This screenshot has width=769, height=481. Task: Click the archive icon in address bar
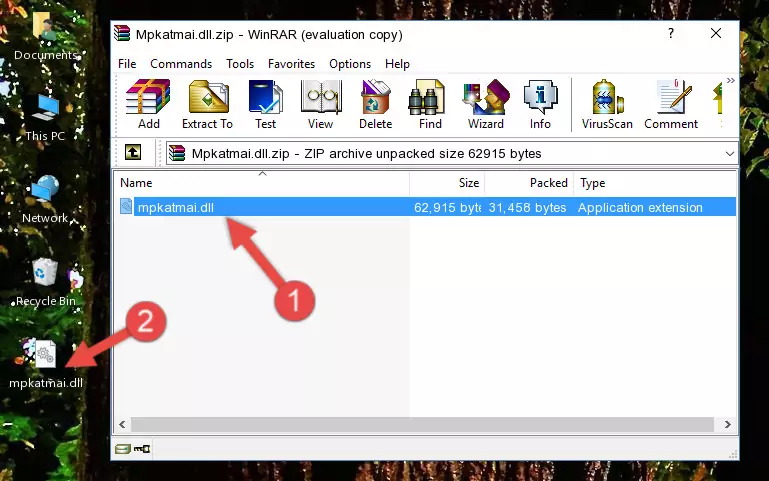(x=177, y=153)
